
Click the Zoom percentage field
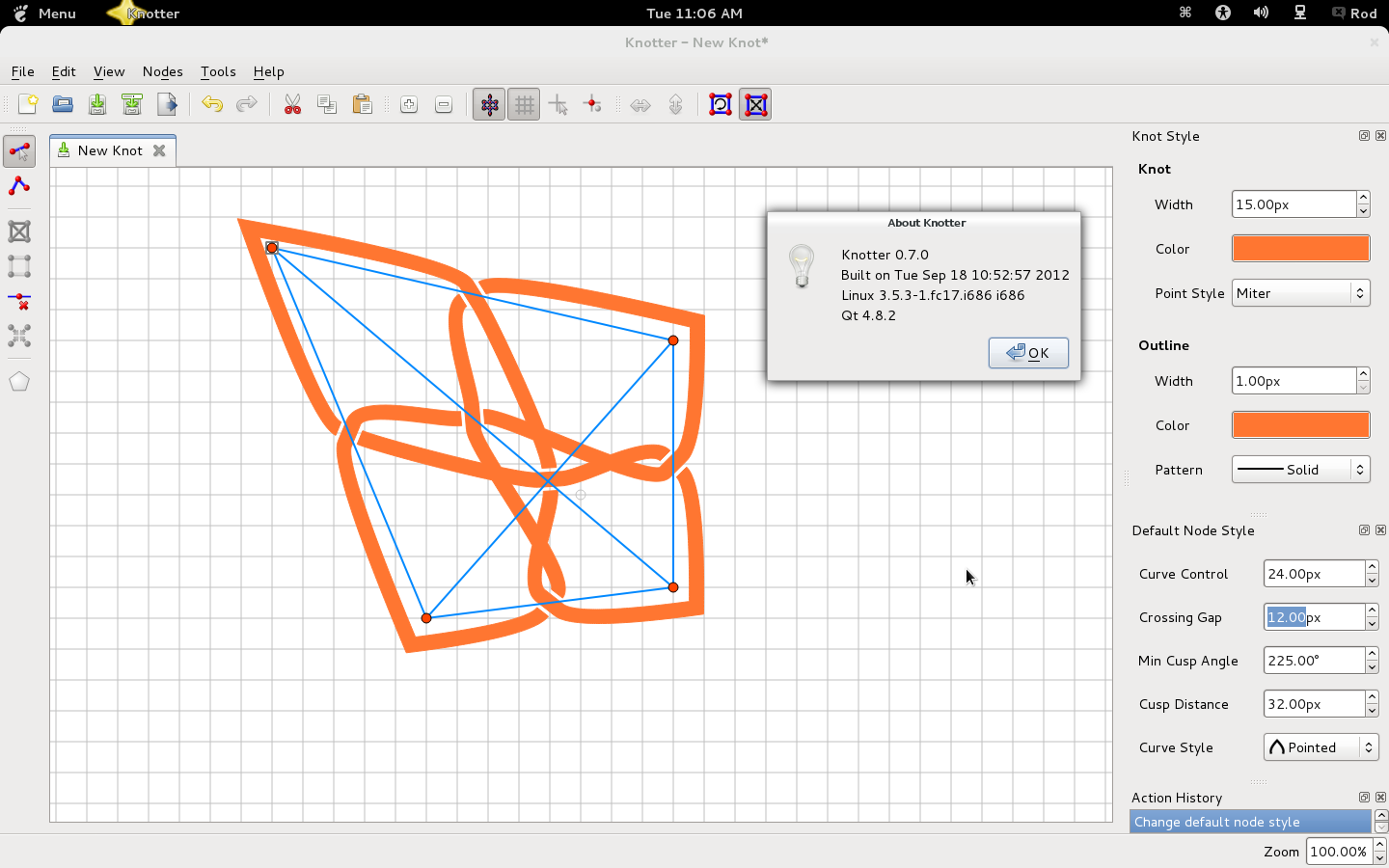point(1339,852)
